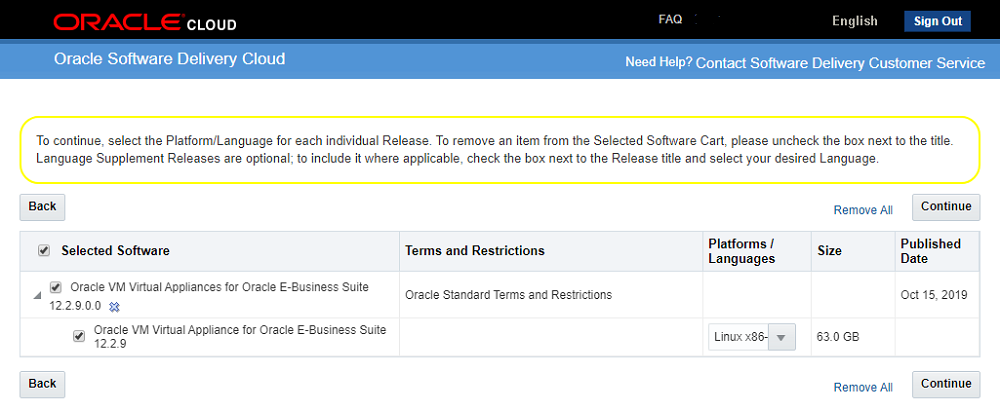Open Contact Software Delivery Customer Service link
This screenshot has width=1000, height=410.
click(x=840, y=62)
